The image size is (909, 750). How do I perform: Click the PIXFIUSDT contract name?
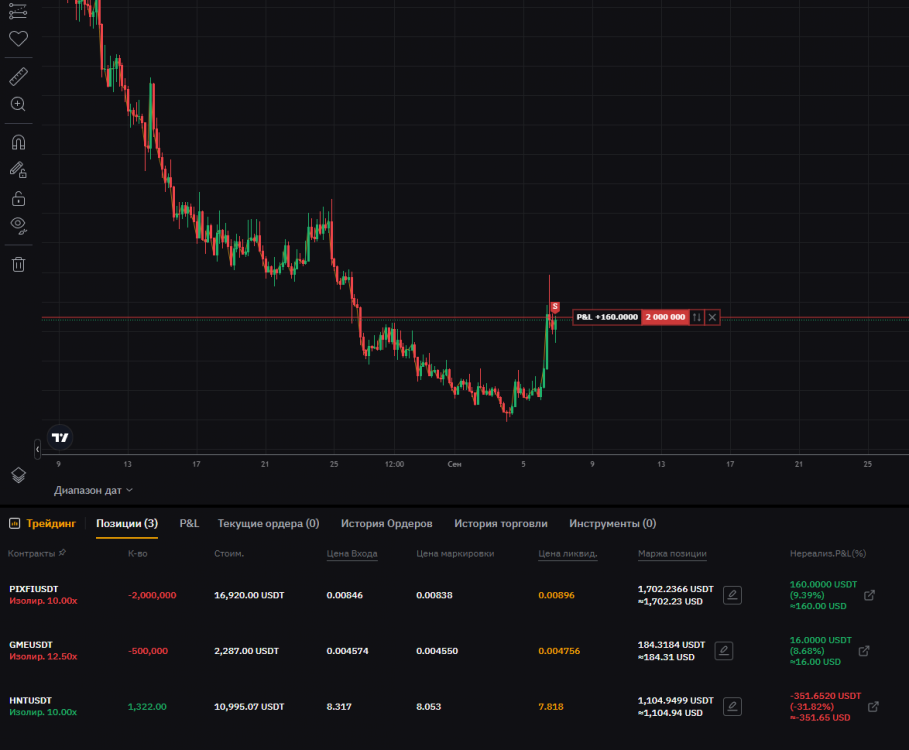pos(34,589)
